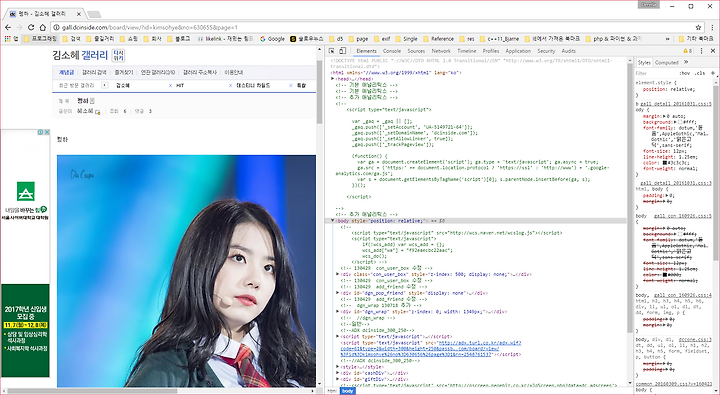
Task: Remove 'HIT' from recent galleries
Action: pos(231,85)
